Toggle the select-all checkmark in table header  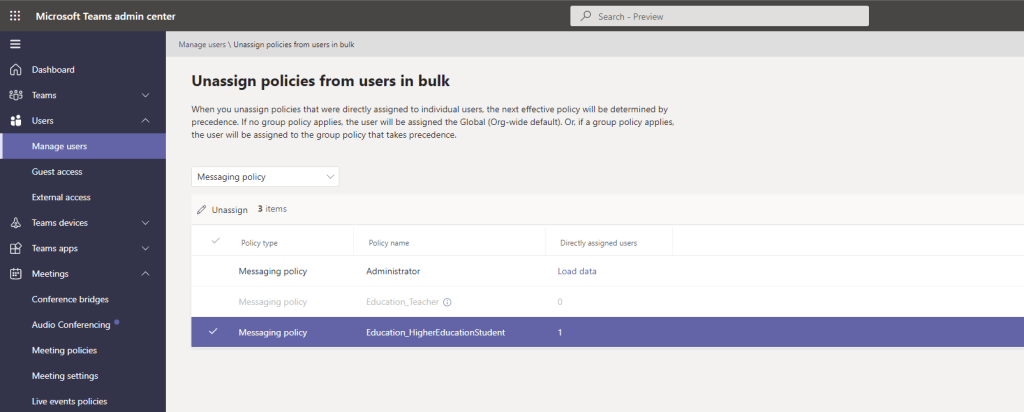[x=213, y=241]
